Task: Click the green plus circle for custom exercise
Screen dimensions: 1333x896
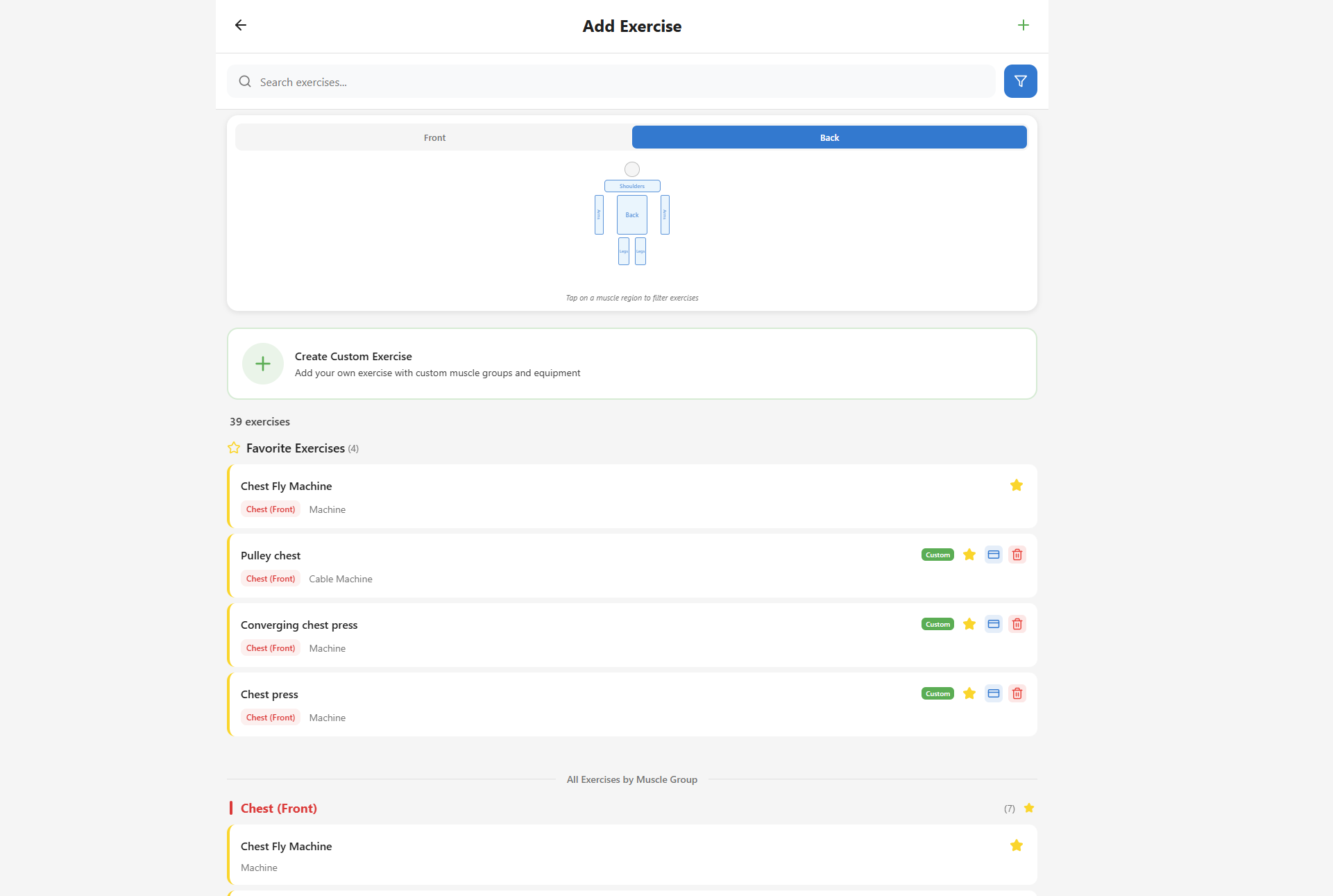Action: [x=263, y=364]
